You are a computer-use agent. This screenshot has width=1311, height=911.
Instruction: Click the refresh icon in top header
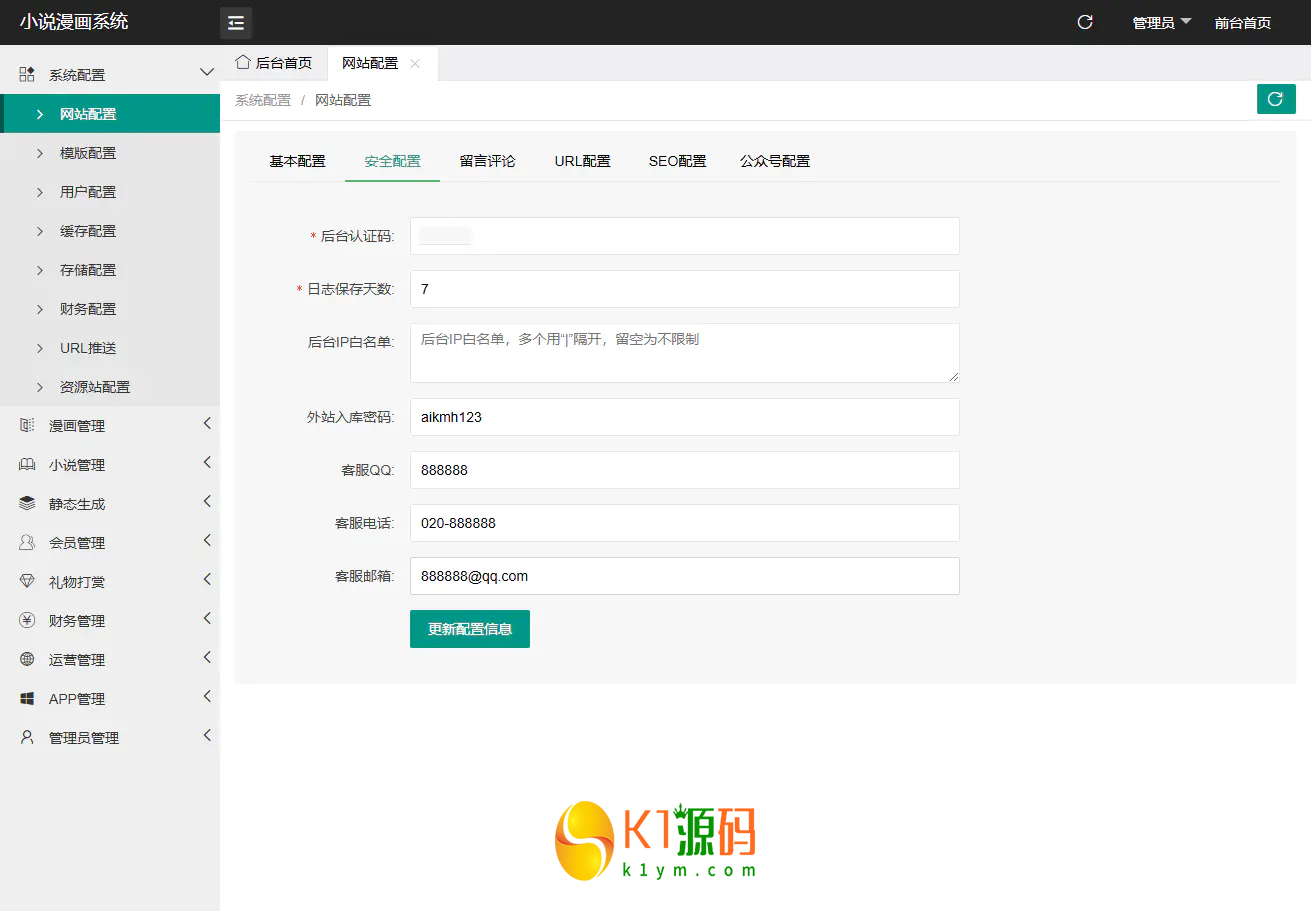[x=1085, y=22]
